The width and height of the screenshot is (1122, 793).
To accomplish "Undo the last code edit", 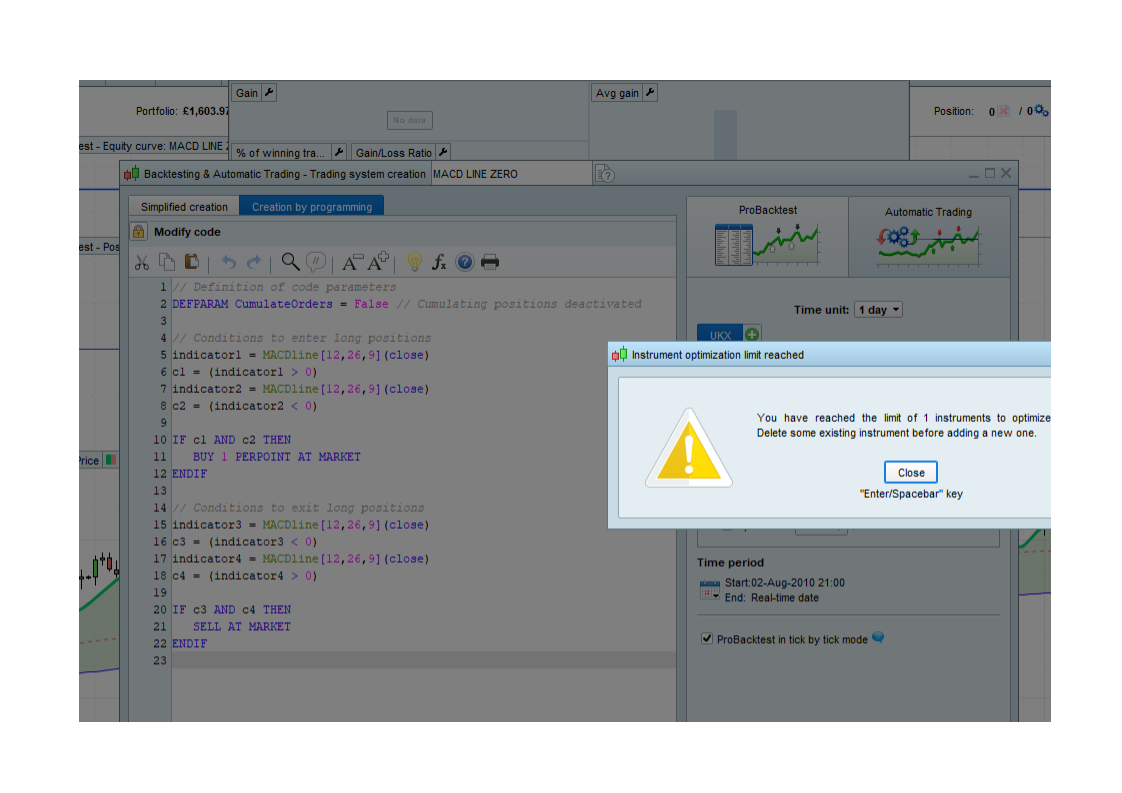I will [x=228, y=263].
